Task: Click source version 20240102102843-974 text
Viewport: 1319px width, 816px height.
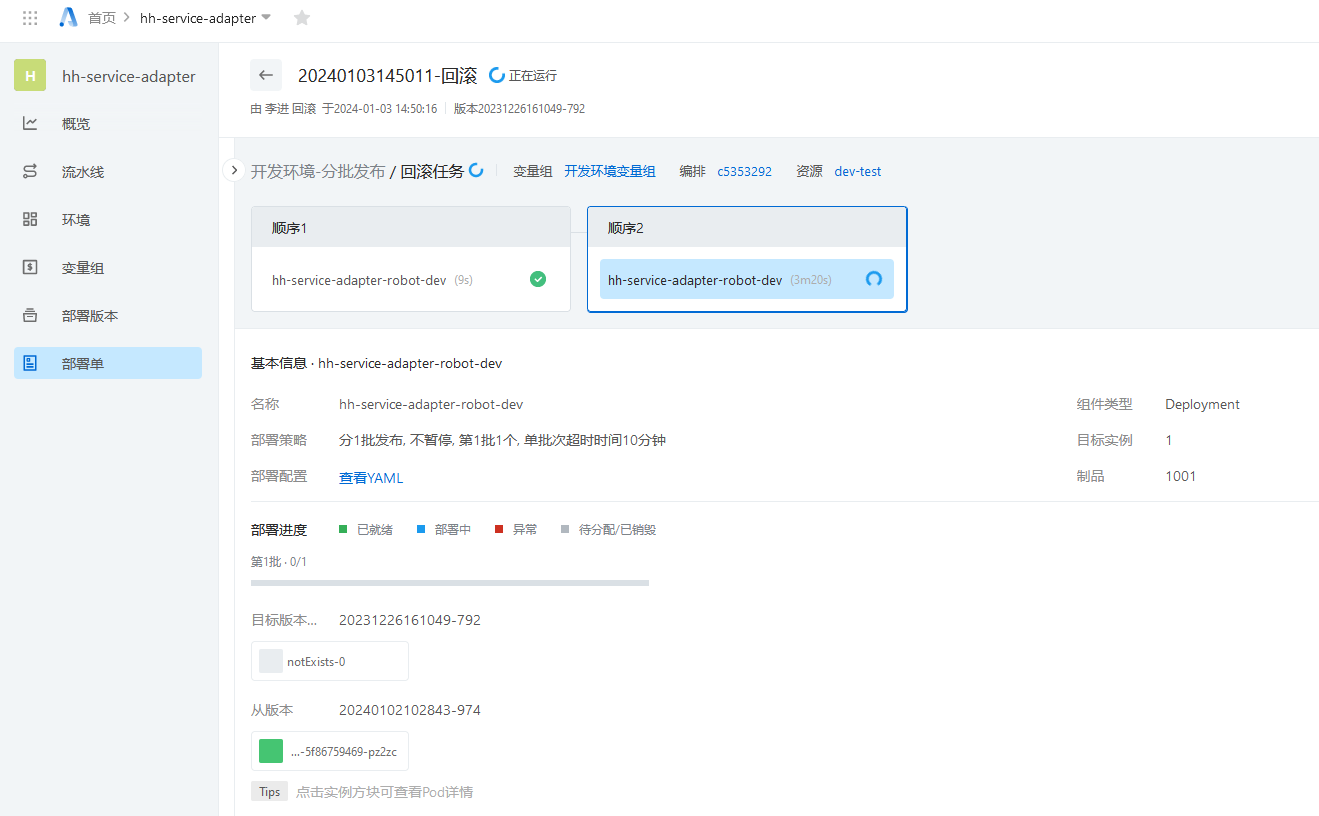Action: (x=410, y=710)
